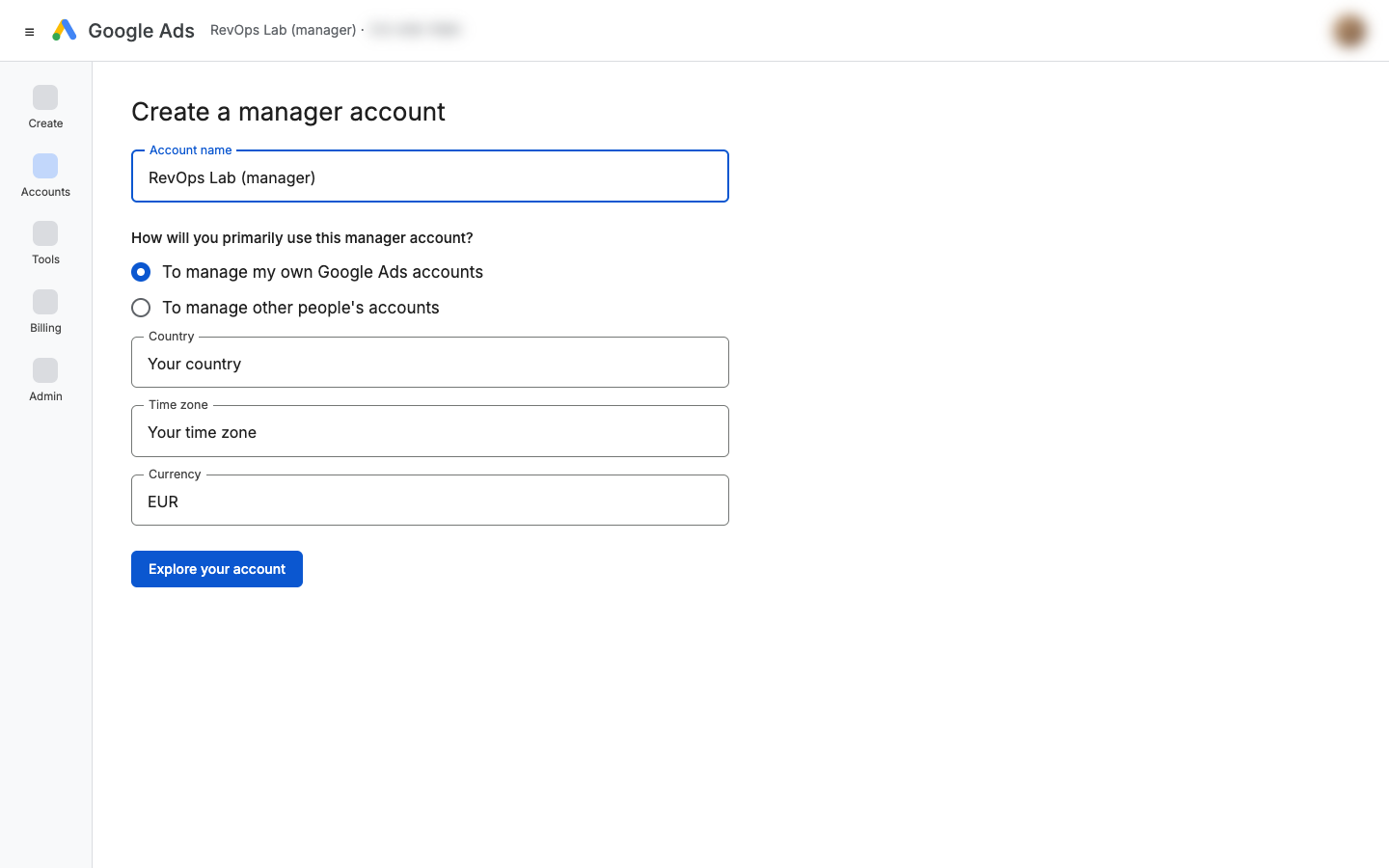1389x868 pixels.
Task: Click the "Create a manager account" heading
Action: click(288, 112)
